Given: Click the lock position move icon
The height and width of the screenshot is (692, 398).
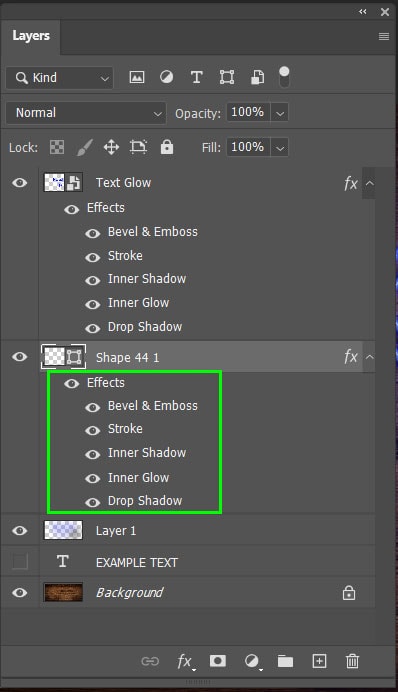Looking at the screenshot, I should pyautogui.click(x=111, y=147).
